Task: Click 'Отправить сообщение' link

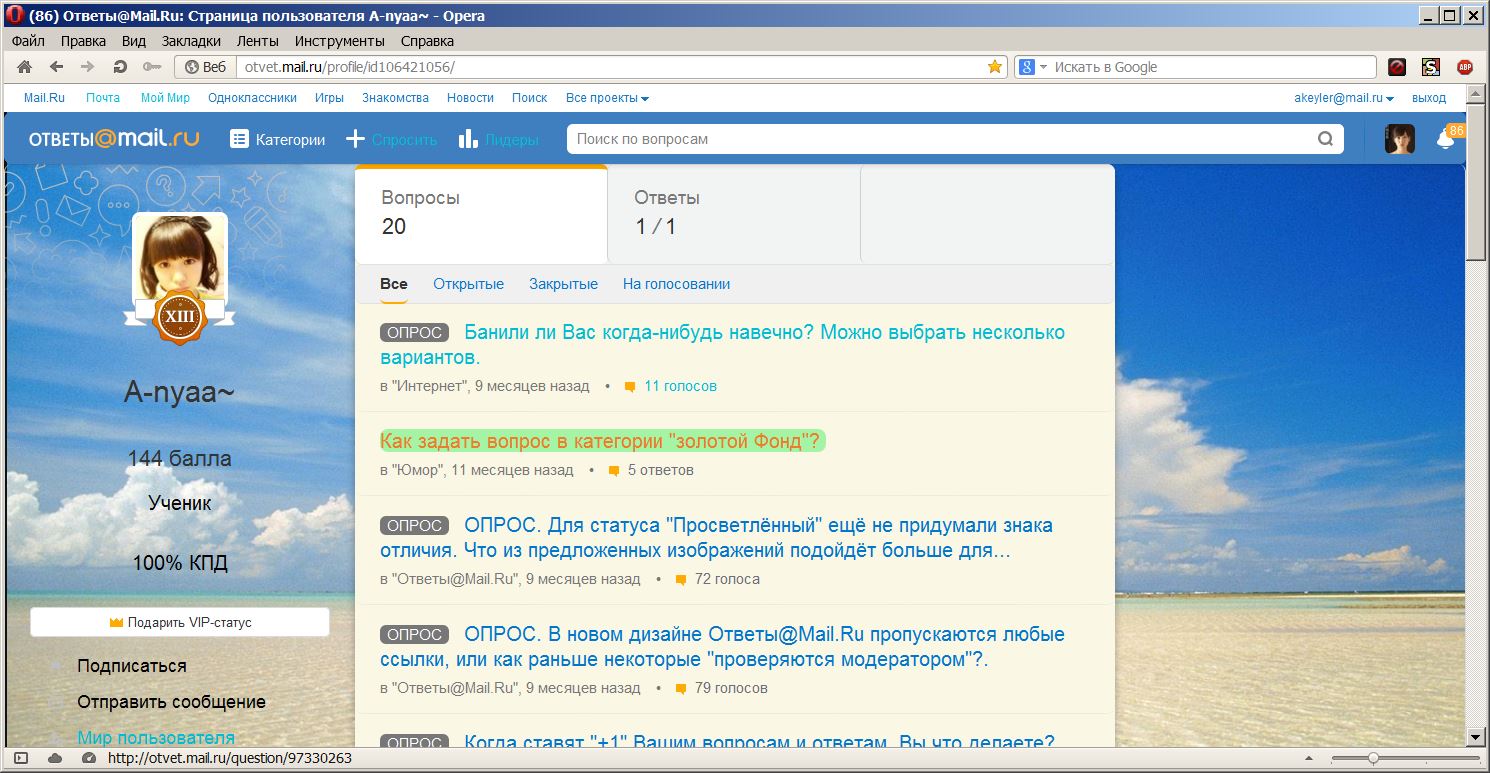Action: [x=171, y=702]
